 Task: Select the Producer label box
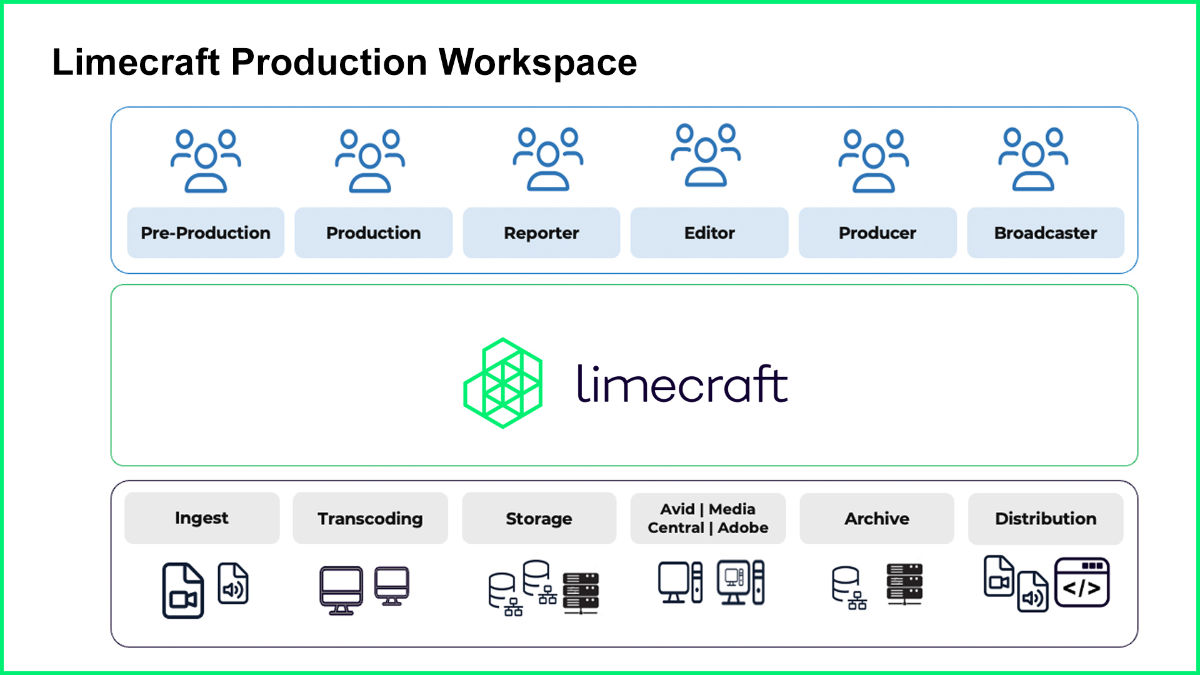[x=877, y=233]
